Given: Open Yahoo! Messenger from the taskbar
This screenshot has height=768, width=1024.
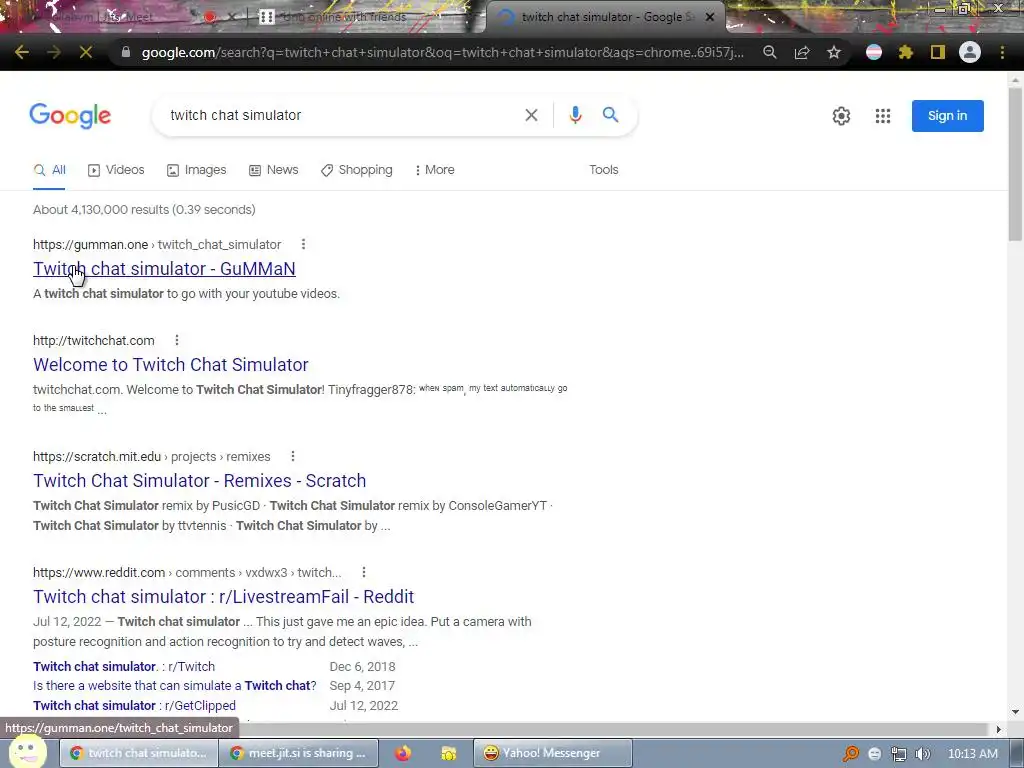Looking at the screenshot, I should click(552, 753).
